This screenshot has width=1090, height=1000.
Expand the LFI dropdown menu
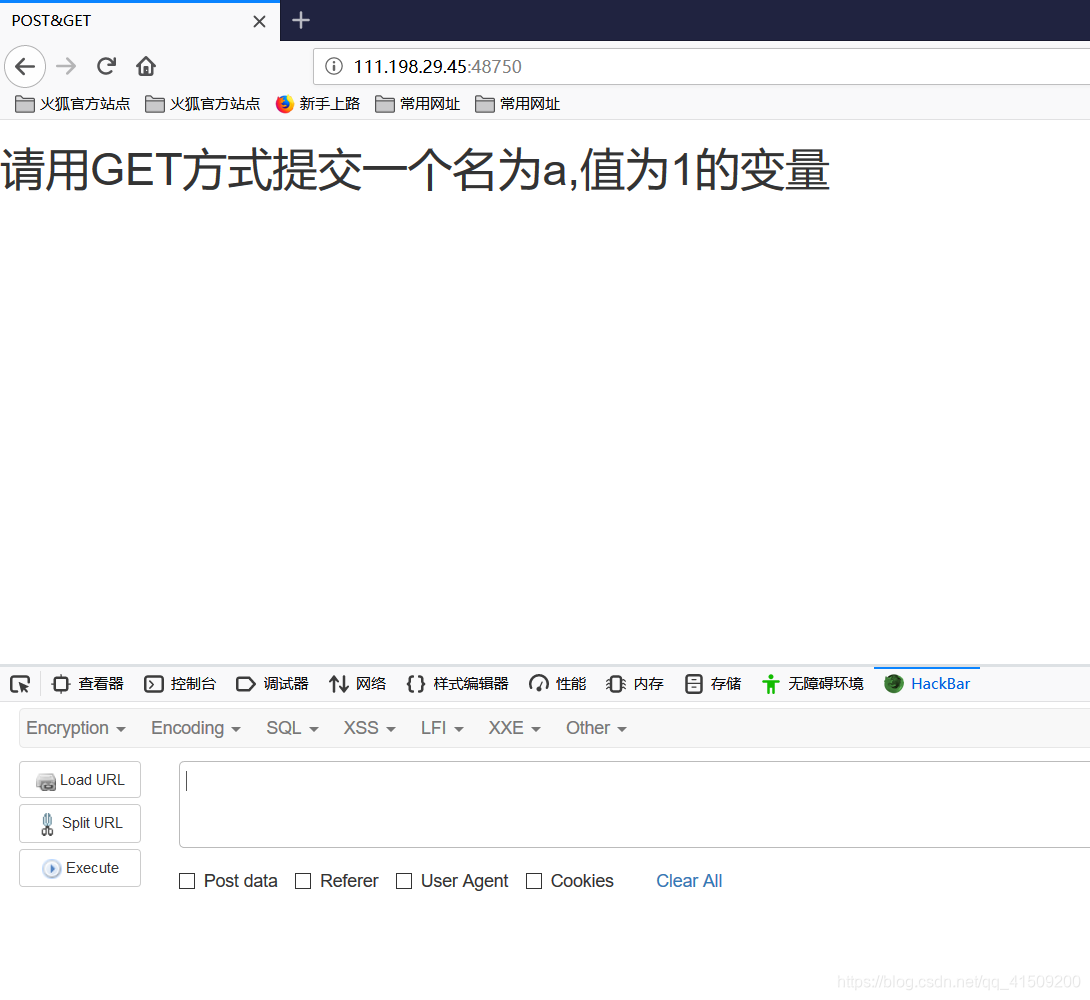pyautogui.click(x=442, y=728)
